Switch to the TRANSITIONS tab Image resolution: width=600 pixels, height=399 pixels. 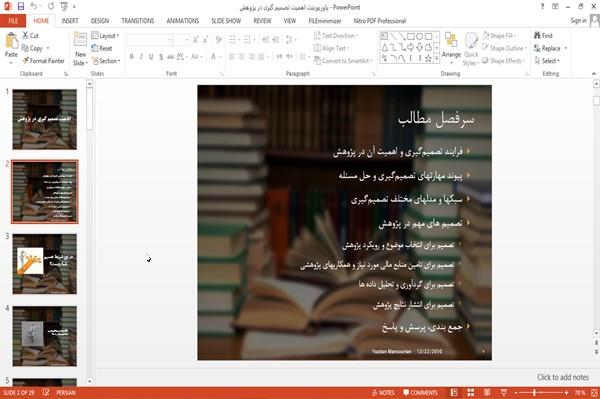pos(138,21)
